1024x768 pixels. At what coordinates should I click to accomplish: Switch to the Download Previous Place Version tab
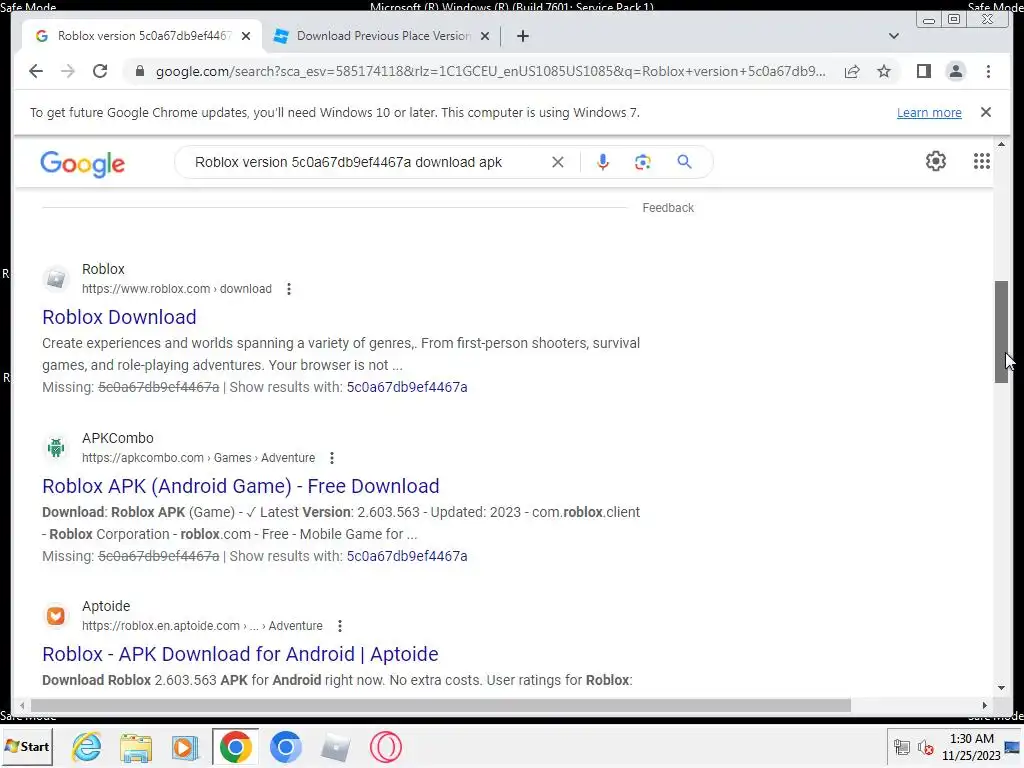tap(382, 36)
